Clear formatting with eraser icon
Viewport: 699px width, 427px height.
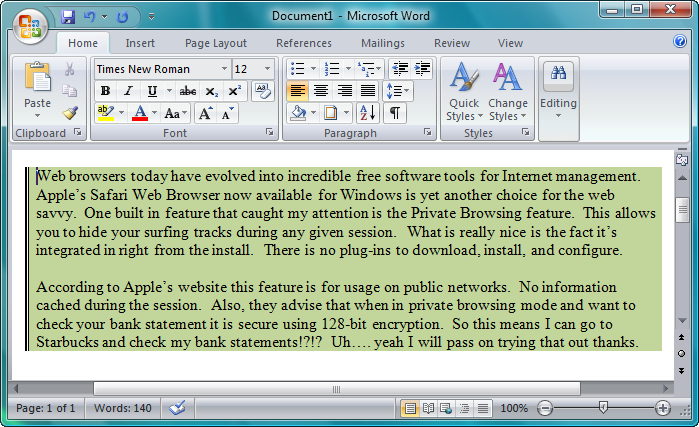[x=263, y=91]
